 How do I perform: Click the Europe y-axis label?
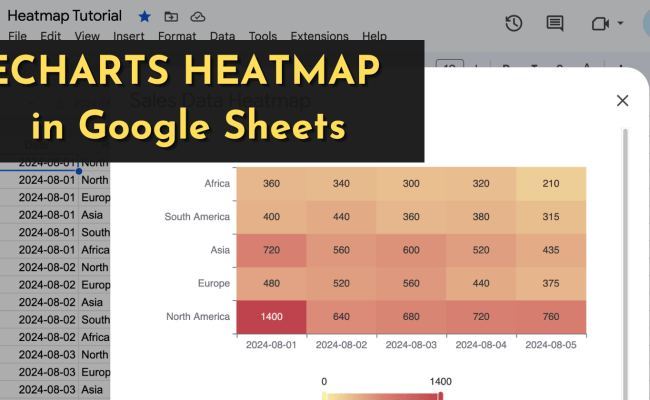[x=213, y=283]
